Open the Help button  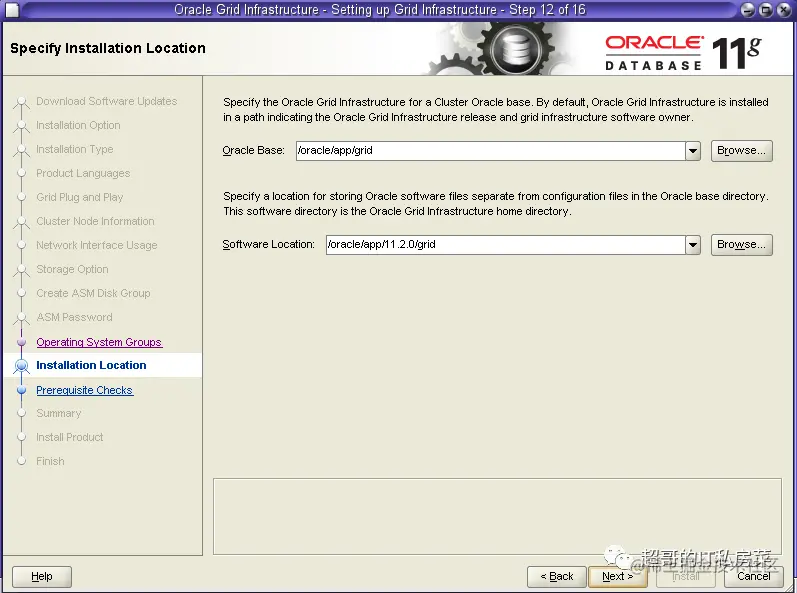(x=42, y=577)
